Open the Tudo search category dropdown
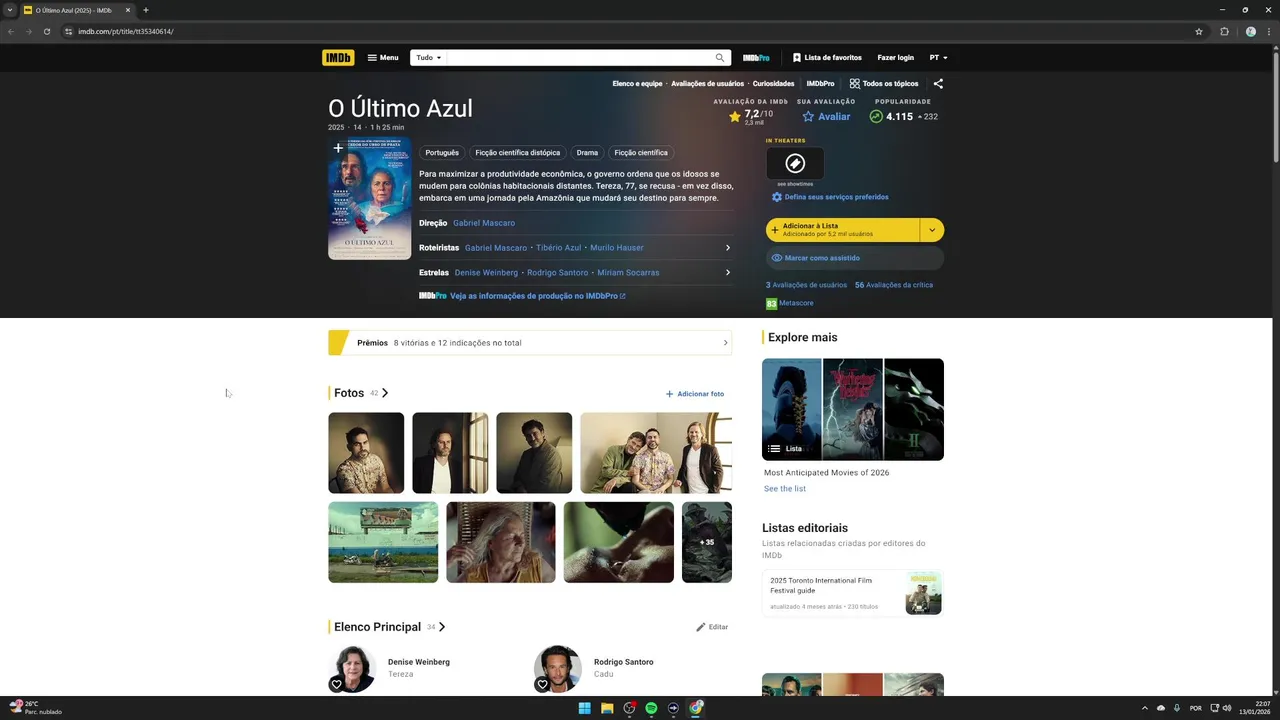Screen dimensions: 1280x720 click(428, 58)
